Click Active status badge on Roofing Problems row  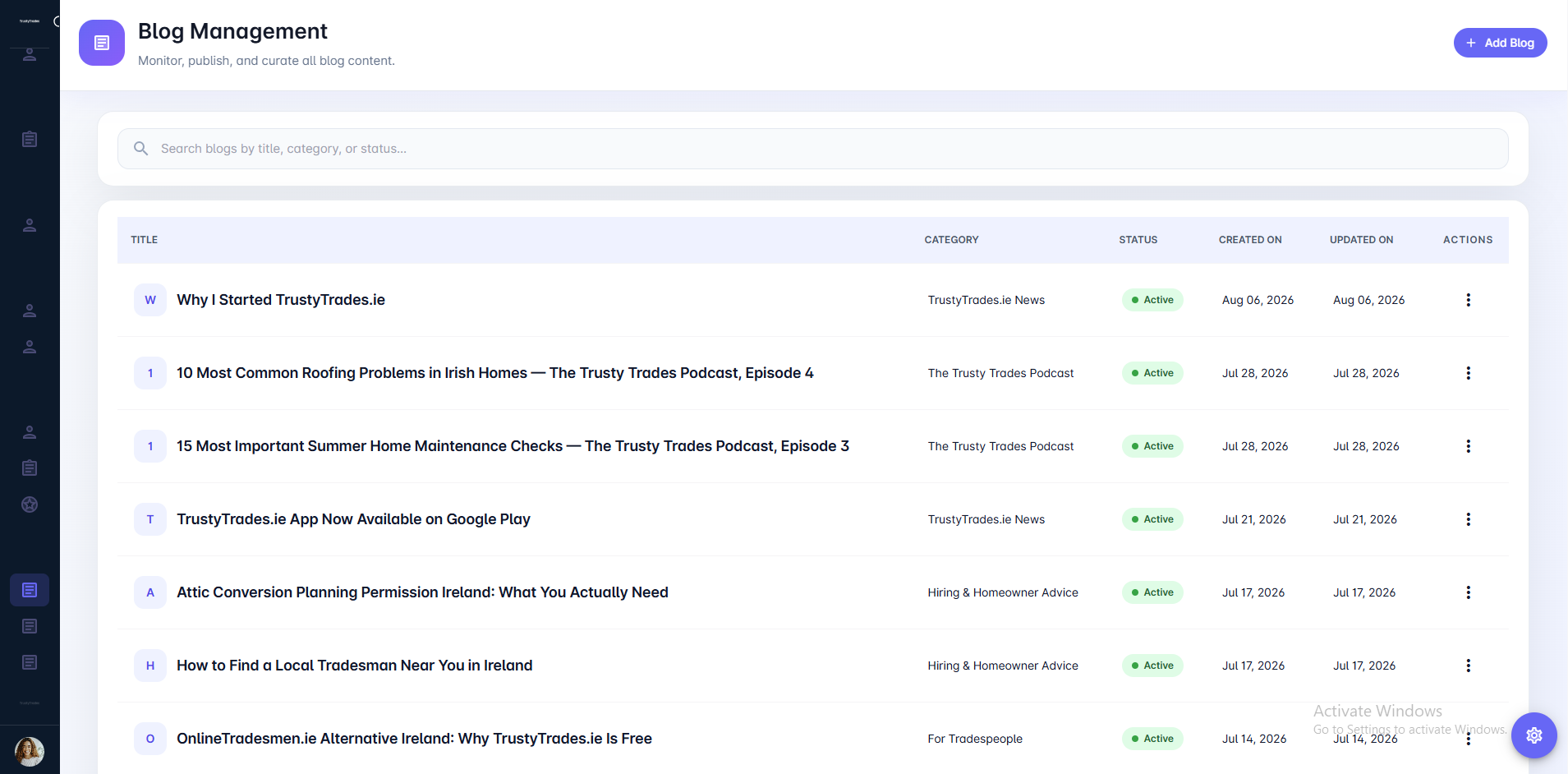1152,373
